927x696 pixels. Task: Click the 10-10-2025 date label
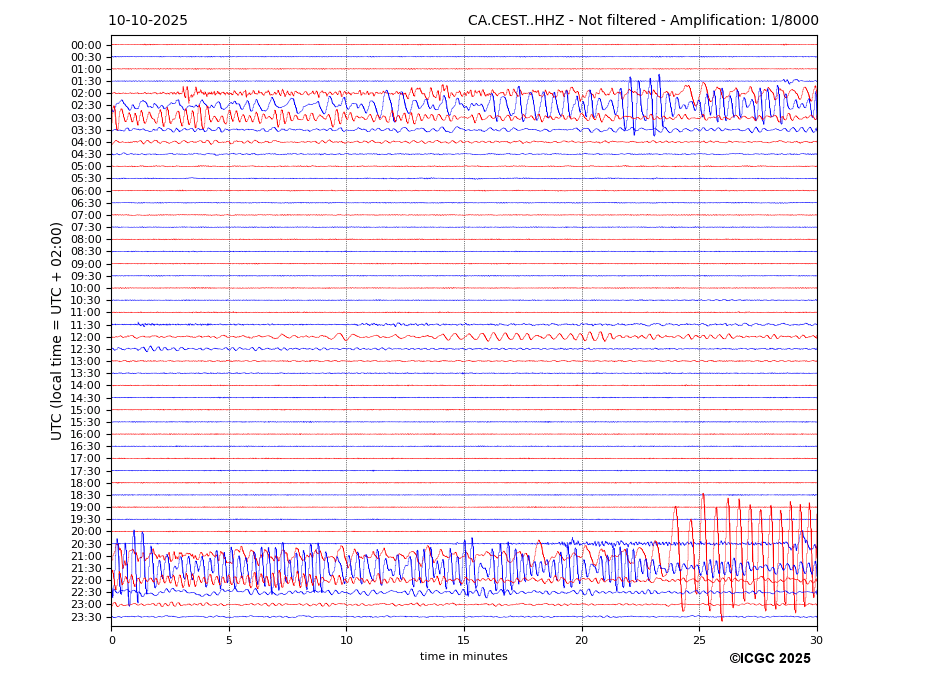pos(148,21)
